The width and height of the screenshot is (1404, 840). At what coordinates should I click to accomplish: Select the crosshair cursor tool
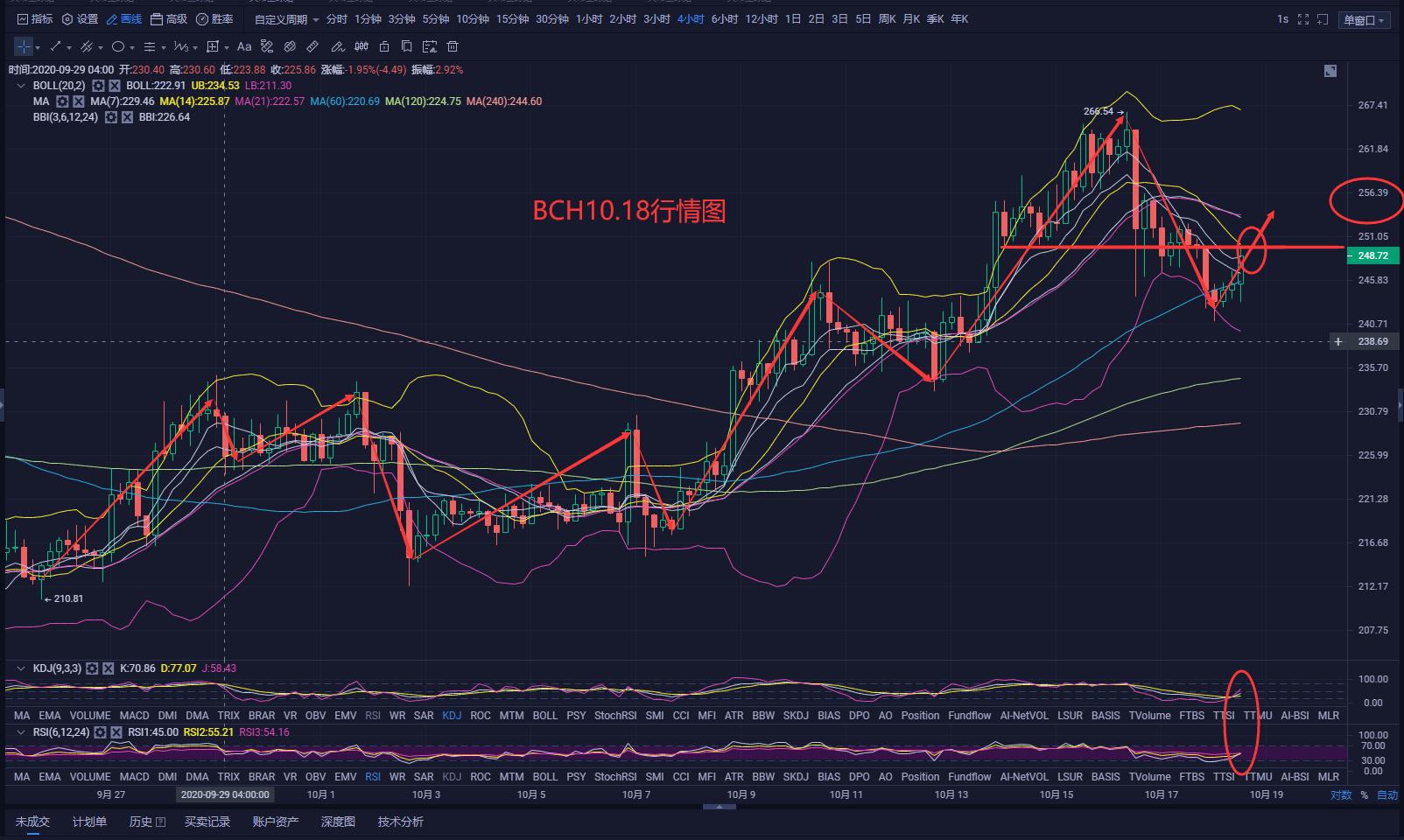coord(23,46)
